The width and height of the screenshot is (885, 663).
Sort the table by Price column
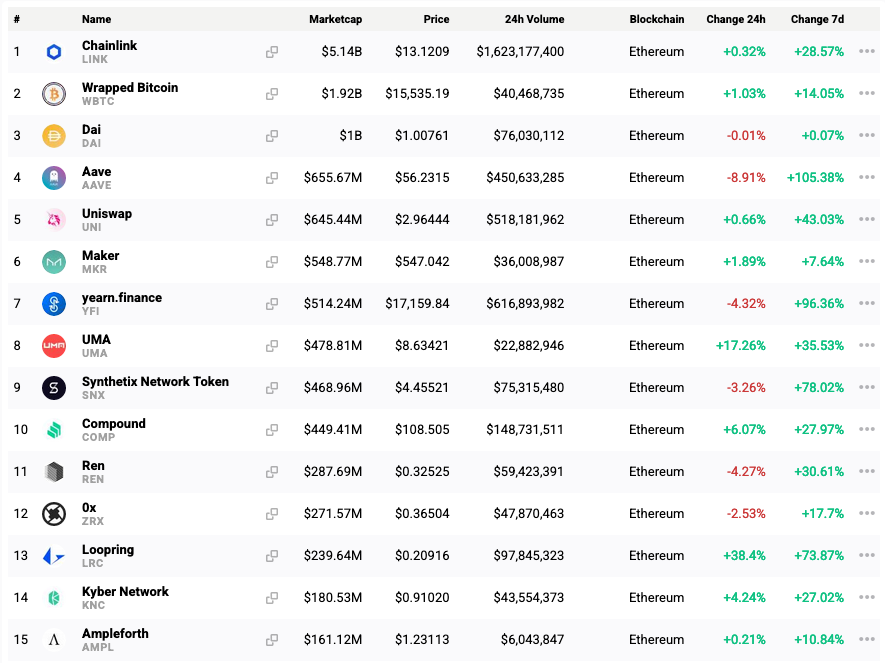point(436,19)
